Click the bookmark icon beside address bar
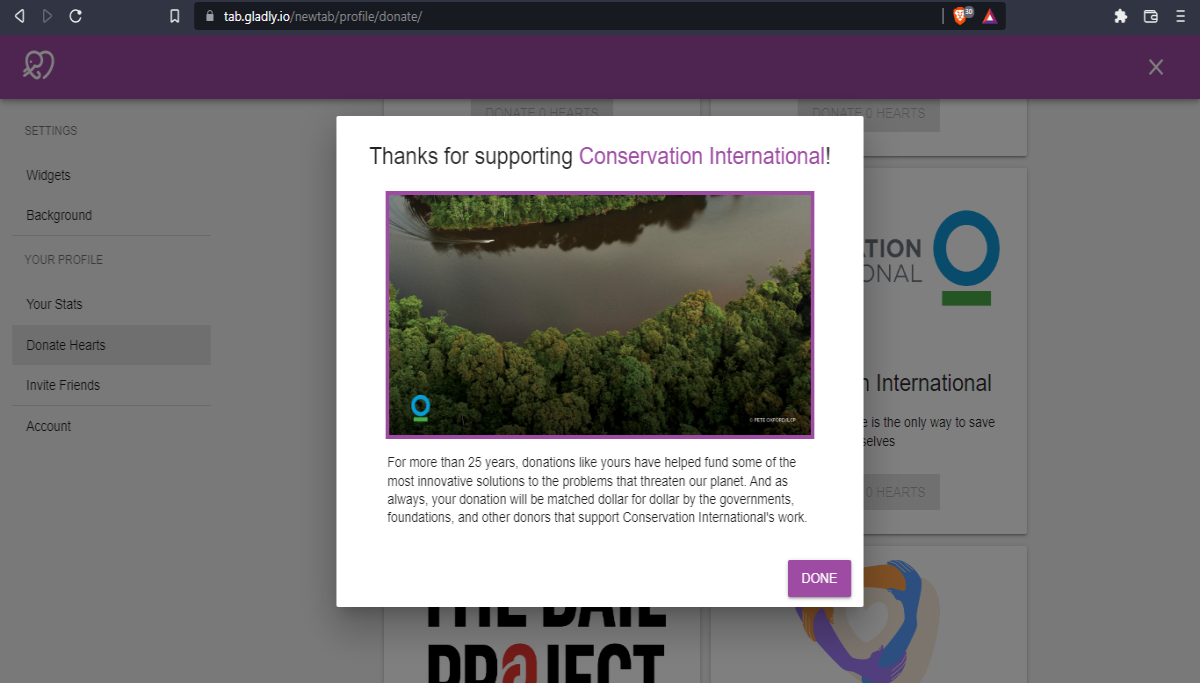 [x=175, y=16]
